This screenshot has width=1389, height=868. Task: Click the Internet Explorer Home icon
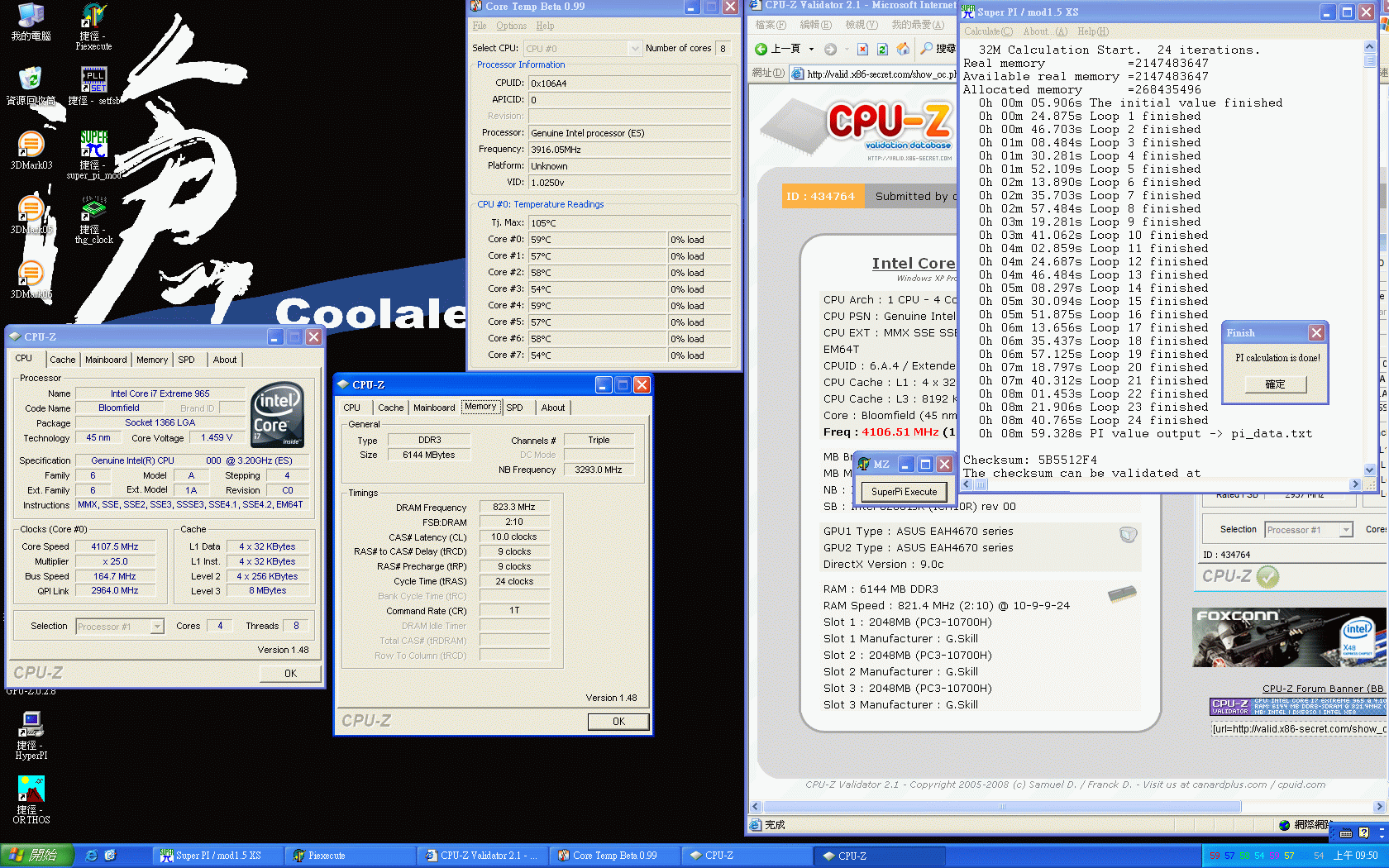(x=903, y=49)
